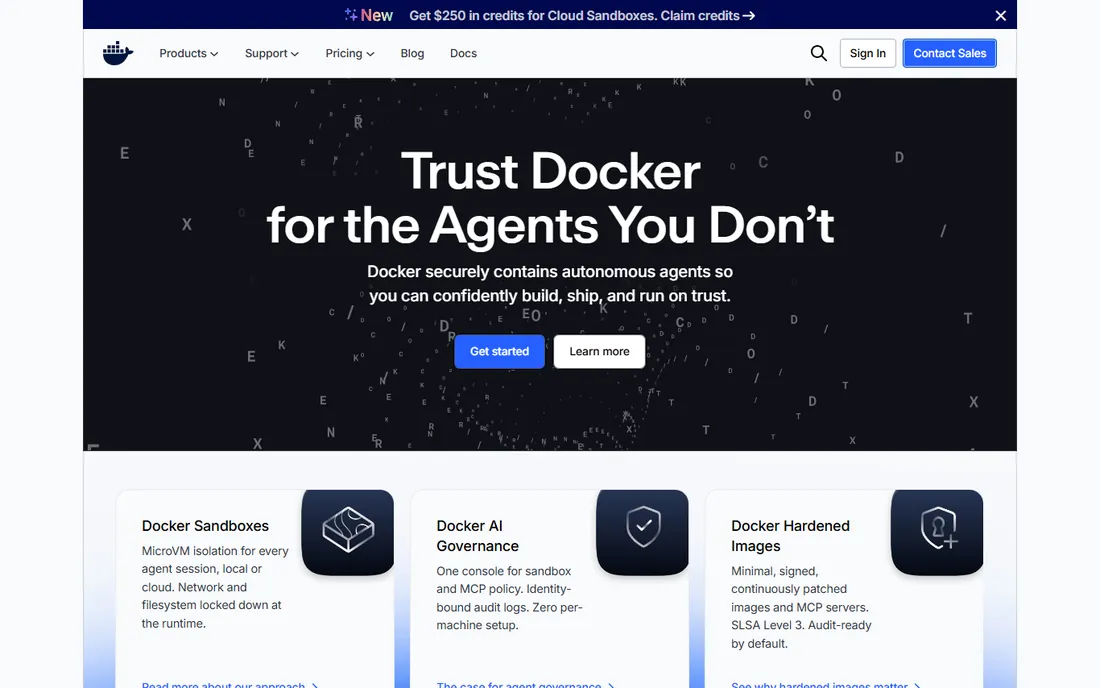Image resolution: width=1100 pixels, height=688 pixels.
Task: Dismiss the credits banner with the X
Action: click(1000, 15)
